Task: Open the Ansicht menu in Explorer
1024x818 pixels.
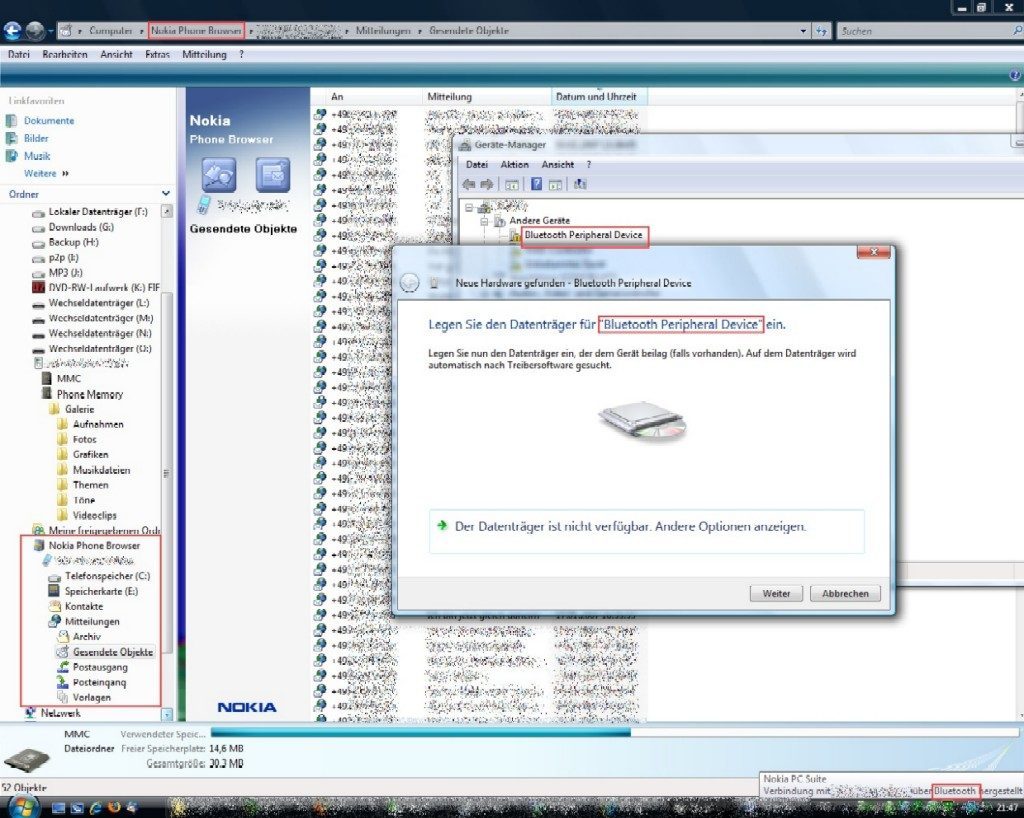Action: (x=116, y=55)
